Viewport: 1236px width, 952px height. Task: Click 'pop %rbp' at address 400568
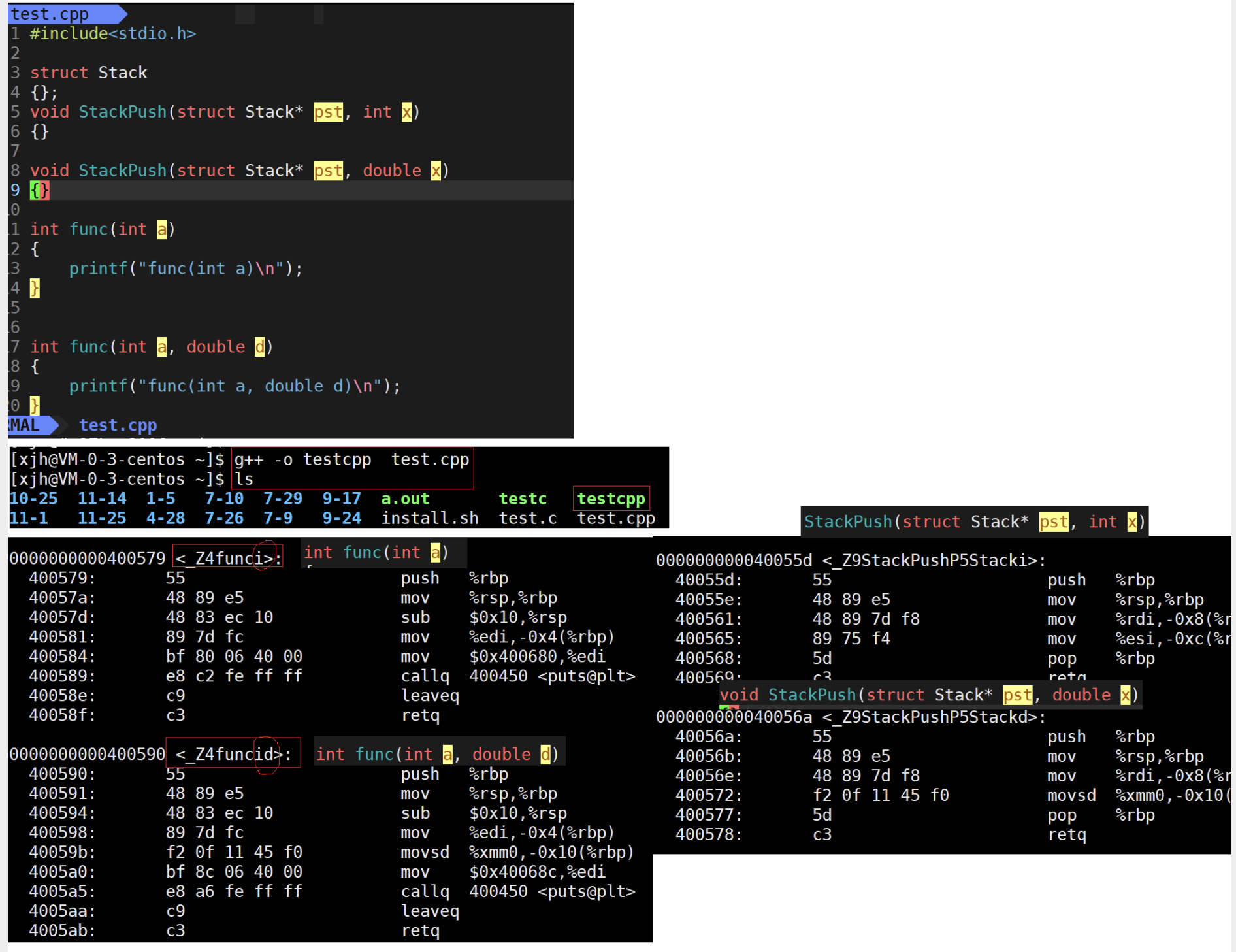click(1101, 658)
